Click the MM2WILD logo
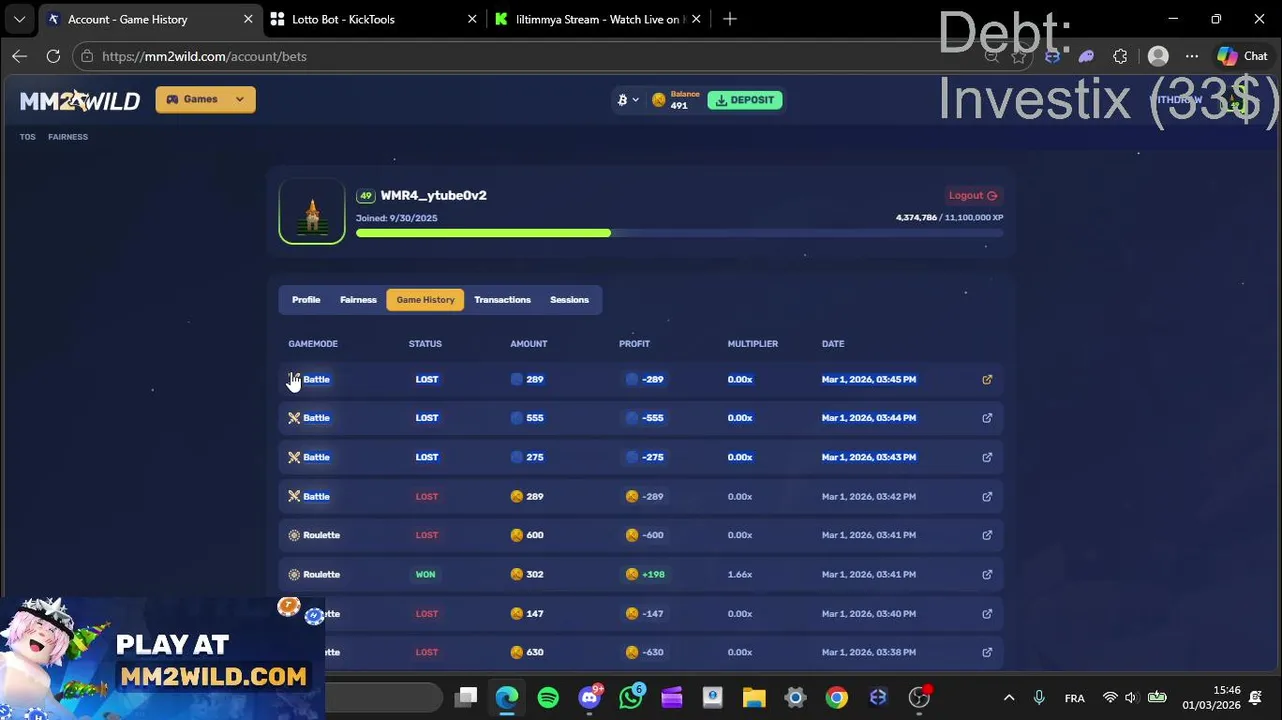1282x720 pixels. [80, 100]
